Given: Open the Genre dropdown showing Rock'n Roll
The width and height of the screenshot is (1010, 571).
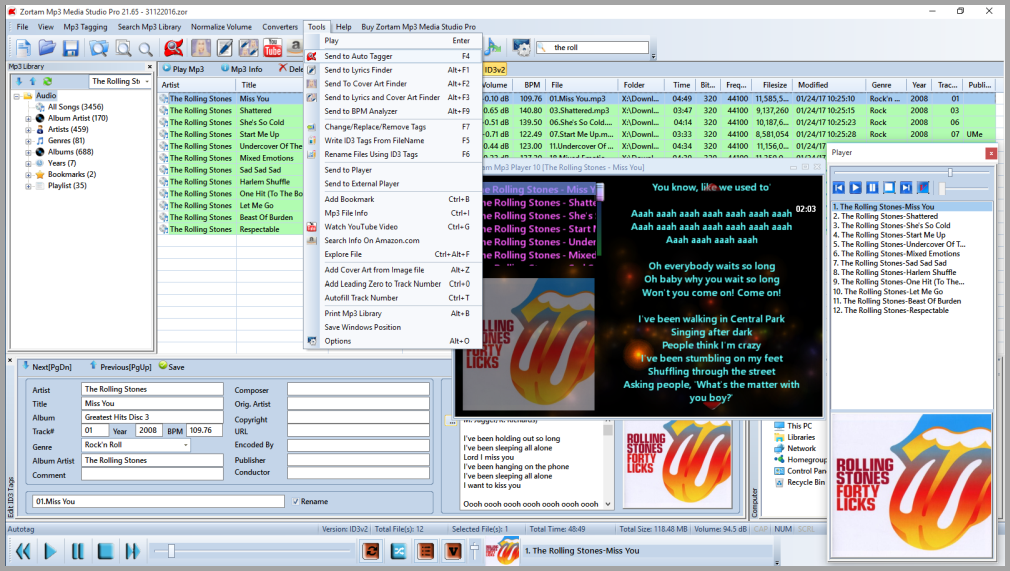Looking at the screenshot, I should 186,445.
